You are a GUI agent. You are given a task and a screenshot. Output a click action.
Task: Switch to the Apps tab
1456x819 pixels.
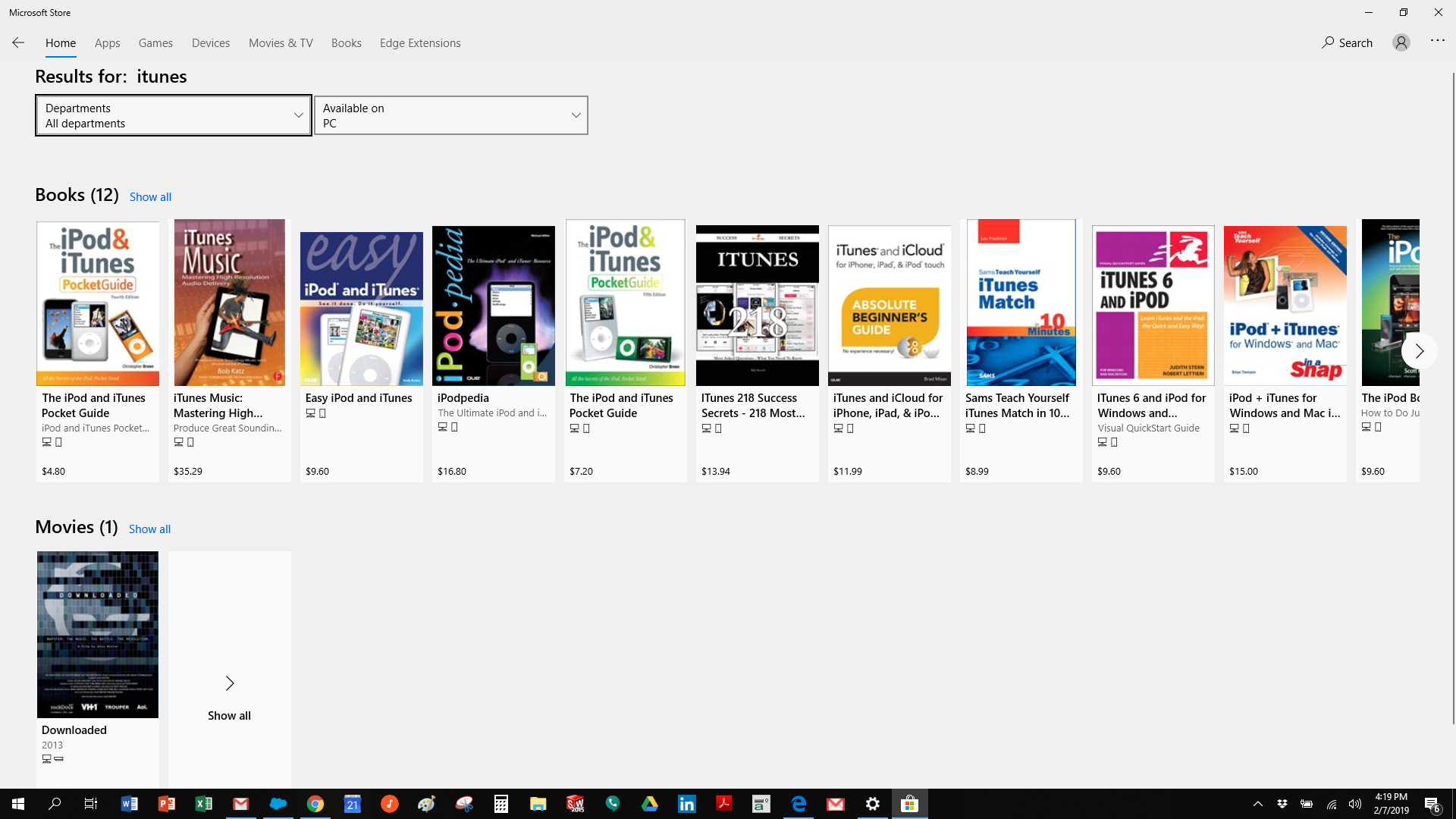pos(107,43)
